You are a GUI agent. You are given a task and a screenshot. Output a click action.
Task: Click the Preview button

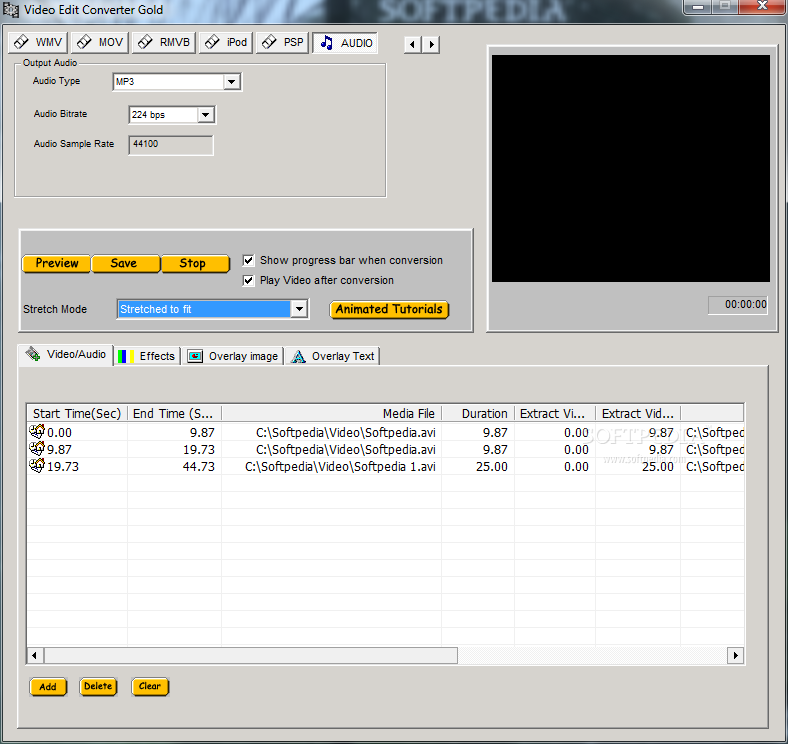[56, 263]
